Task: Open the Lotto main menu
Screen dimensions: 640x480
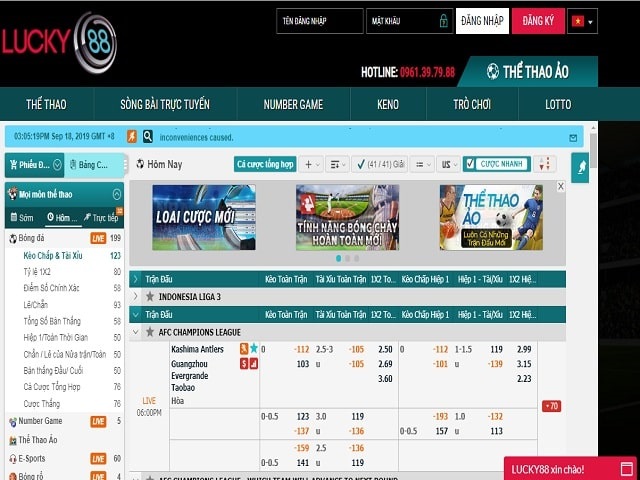Action: click(558, 104)
